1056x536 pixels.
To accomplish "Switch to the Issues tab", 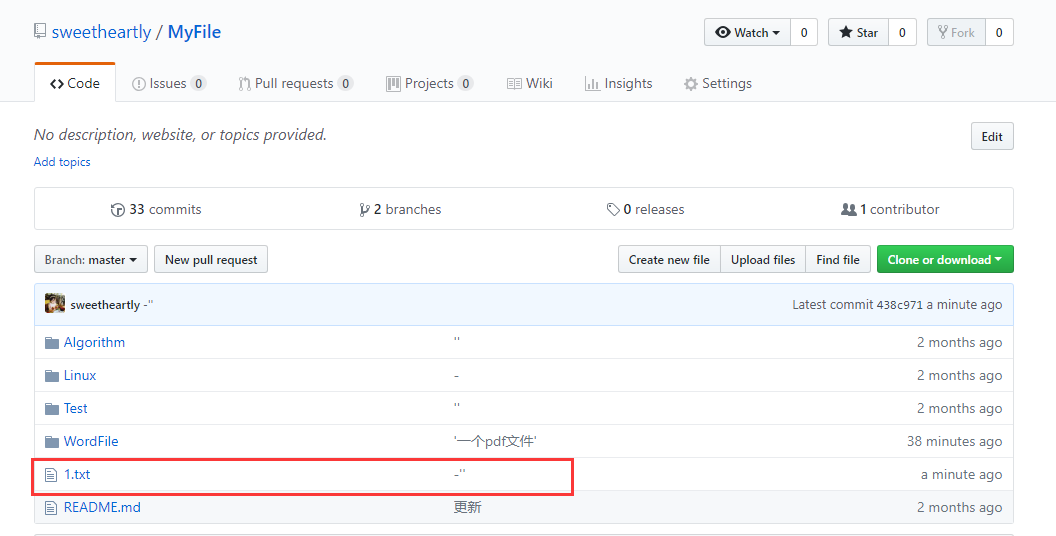I will [168, 83].
